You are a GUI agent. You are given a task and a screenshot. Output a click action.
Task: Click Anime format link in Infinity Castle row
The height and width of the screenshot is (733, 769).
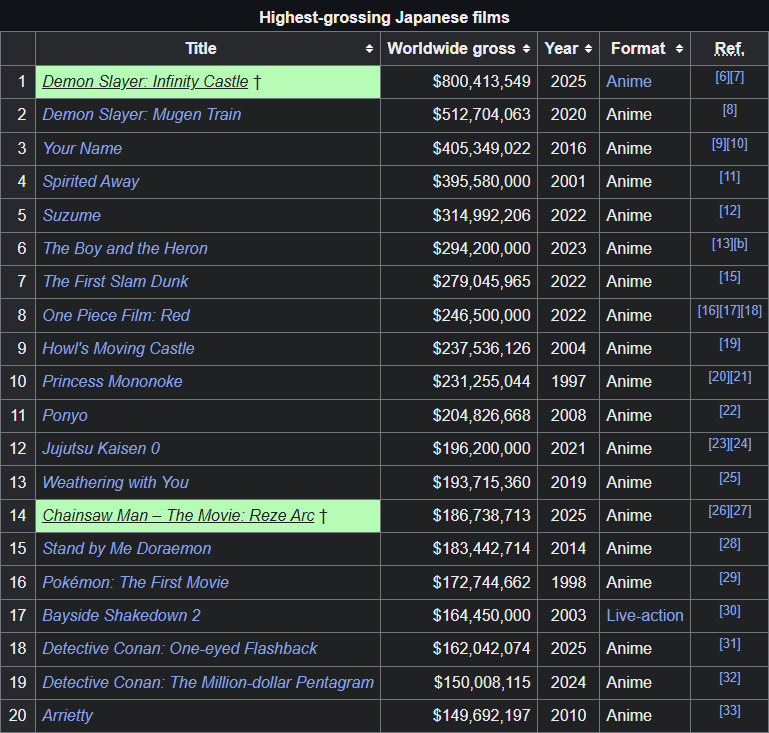click(629, 81)
